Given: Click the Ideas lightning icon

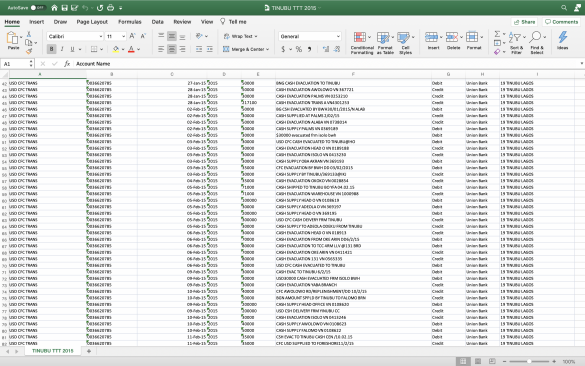Looking at the screenshot, I should [563, 37].
